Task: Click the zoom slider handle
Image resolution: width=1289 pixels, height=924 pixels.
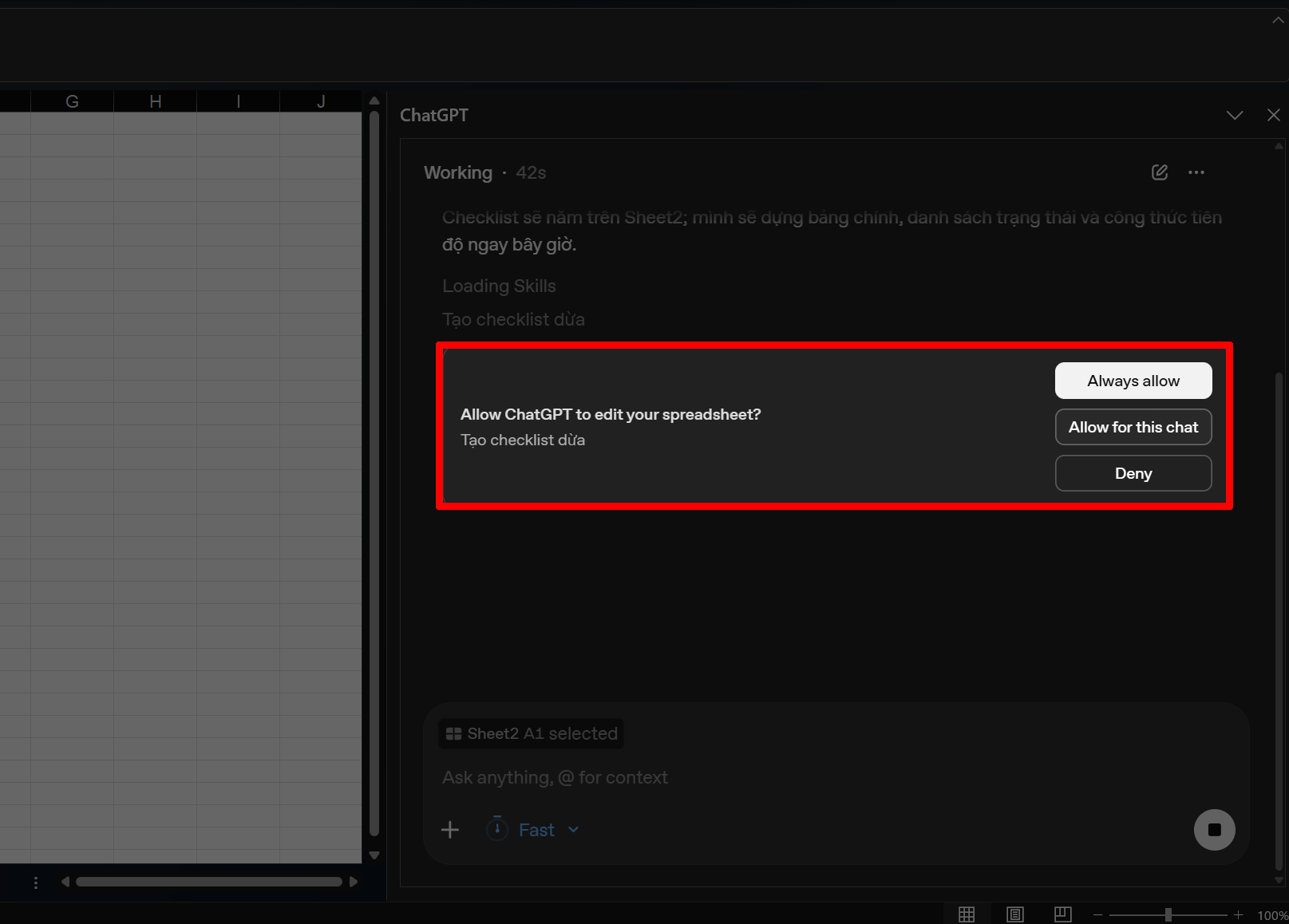Action: 1168,914
